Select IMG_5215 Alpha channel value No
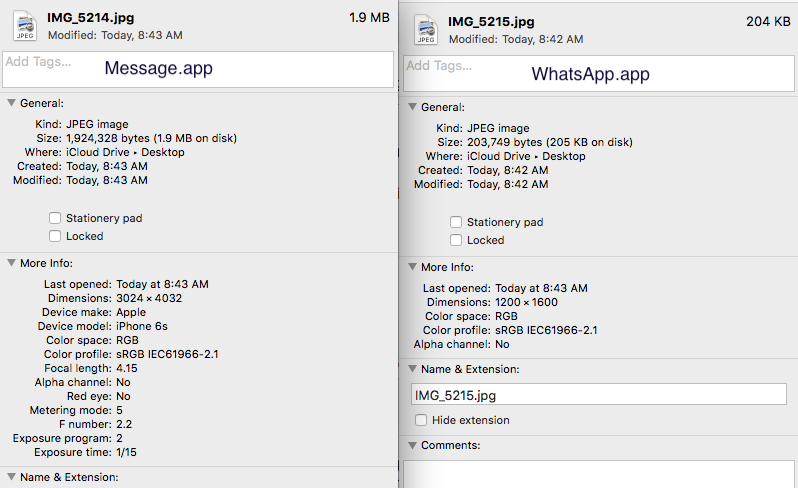Viewport: 798px width, 488px height. (502, 345)
